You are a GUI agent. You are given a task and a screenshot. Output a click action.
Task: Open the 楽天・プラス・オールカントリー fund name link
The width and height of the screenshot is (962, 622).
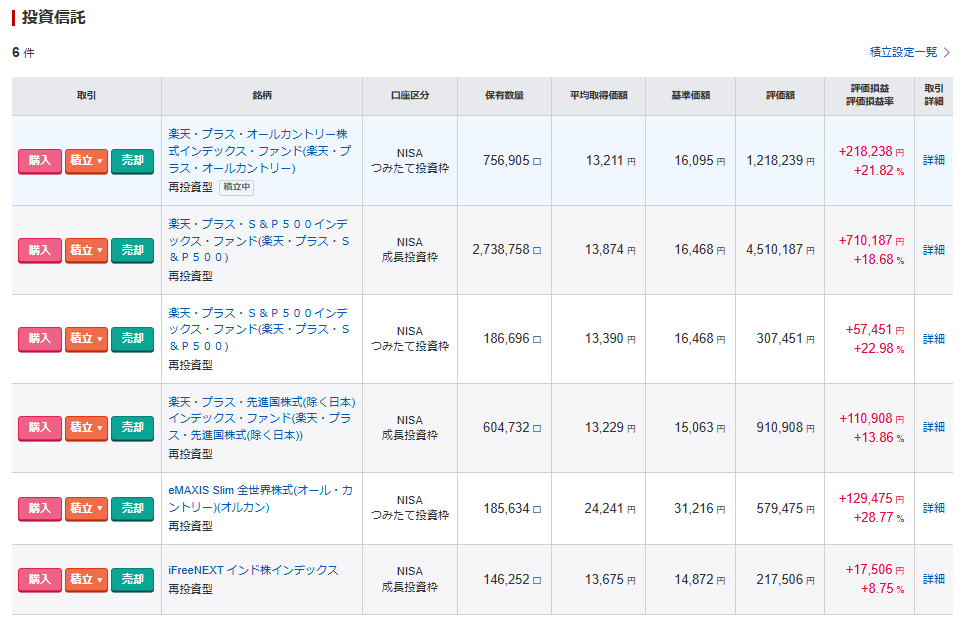pos(259,151)
